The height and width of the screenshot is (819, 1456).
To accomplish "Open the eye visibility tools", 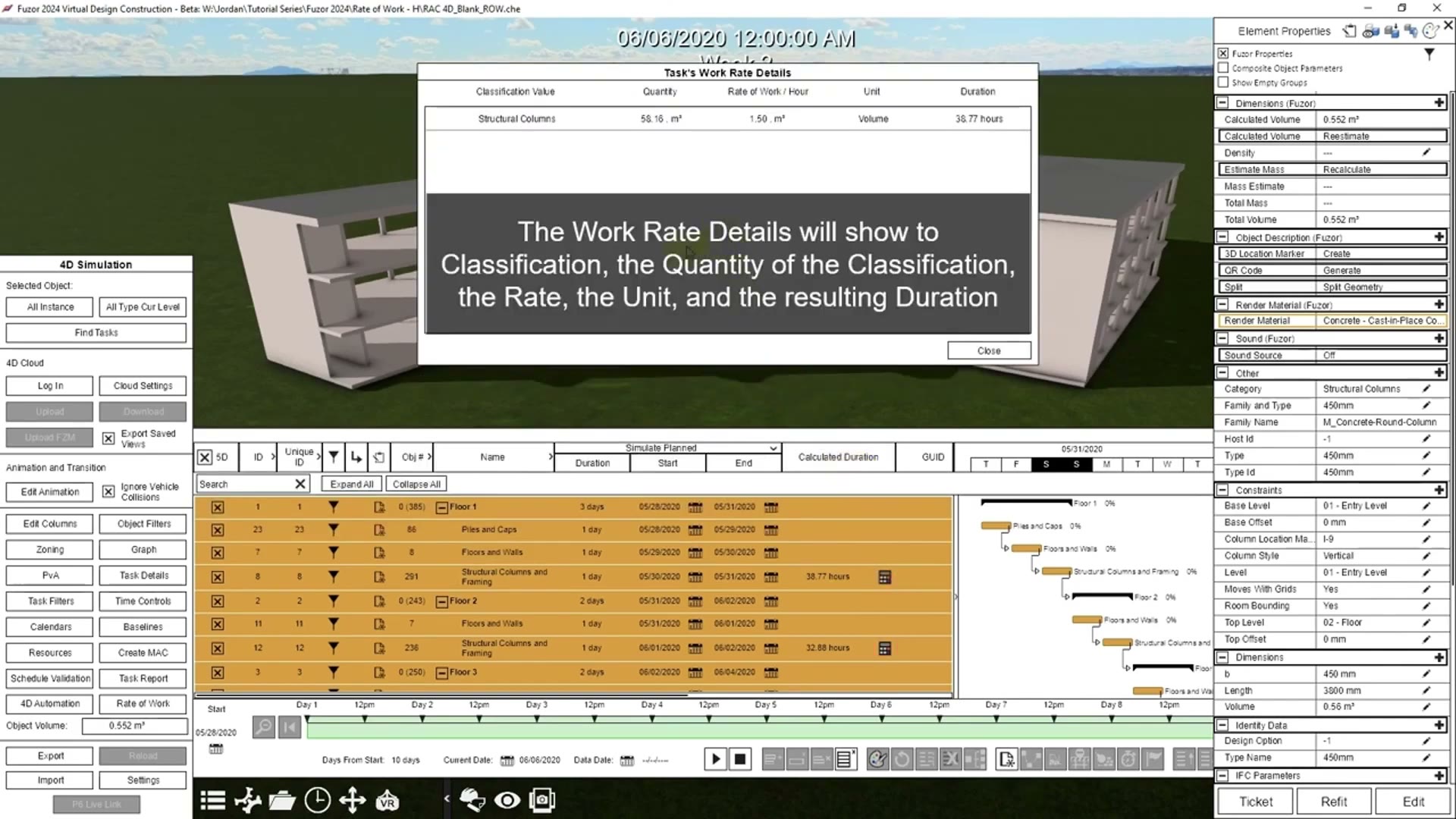I will (x=507, y=800).
